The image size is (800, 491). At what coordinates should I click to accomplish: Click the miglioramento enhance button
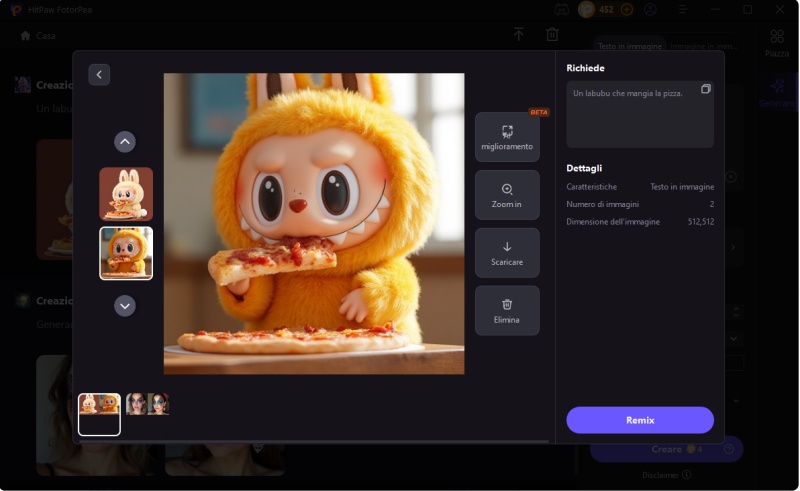tap(507, 137)
